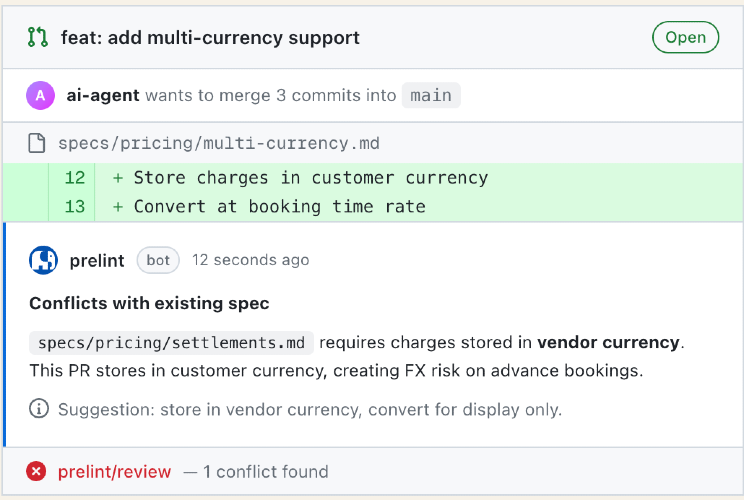Select diff line number 12
744x500 pixels.
pos(74,178)
